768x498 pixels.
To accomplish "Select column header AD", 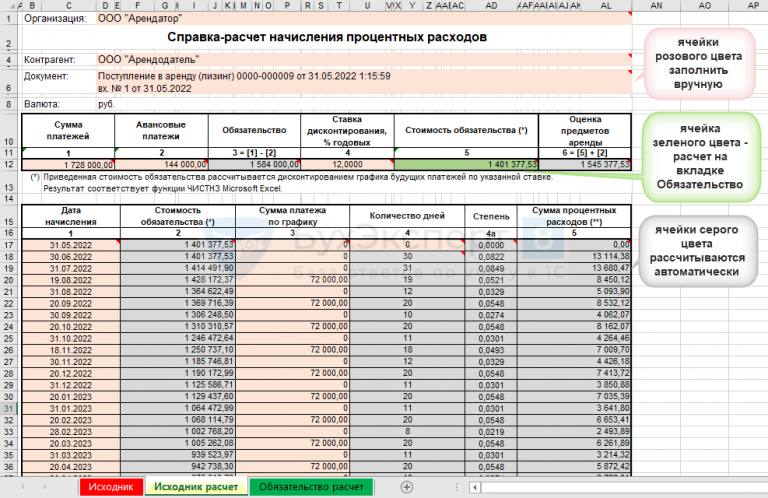I will click(491, 5).
